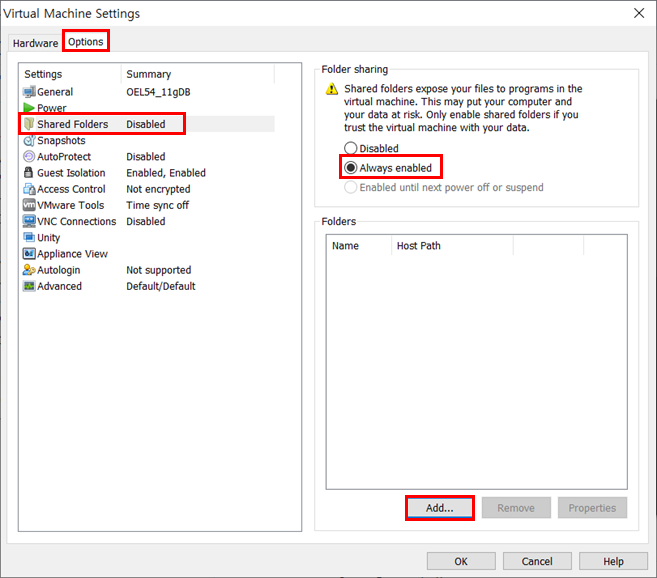Click the Cancel button
657x578 pixels.
537,561
